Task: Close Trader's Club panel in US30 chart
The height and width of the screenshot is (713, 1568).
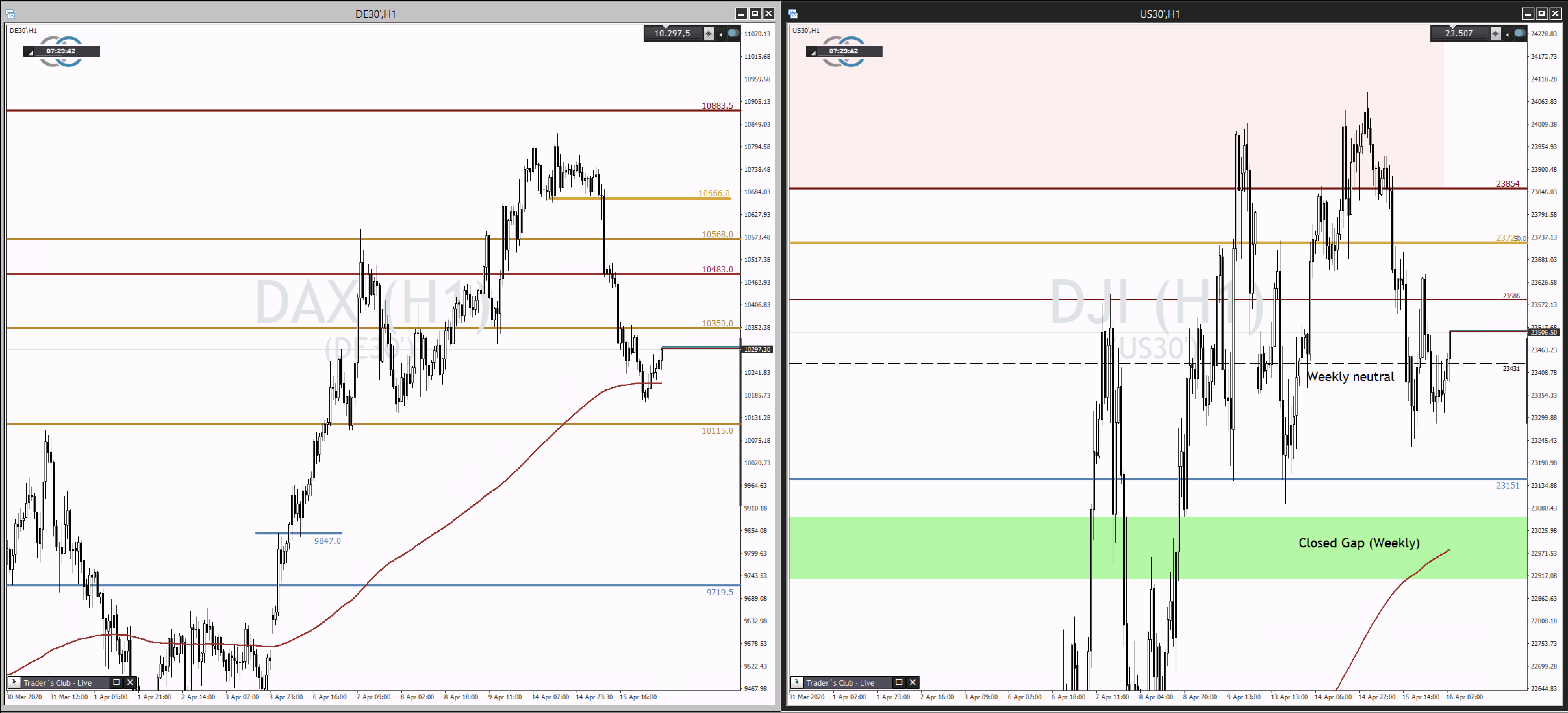Action: pos(912,683)
